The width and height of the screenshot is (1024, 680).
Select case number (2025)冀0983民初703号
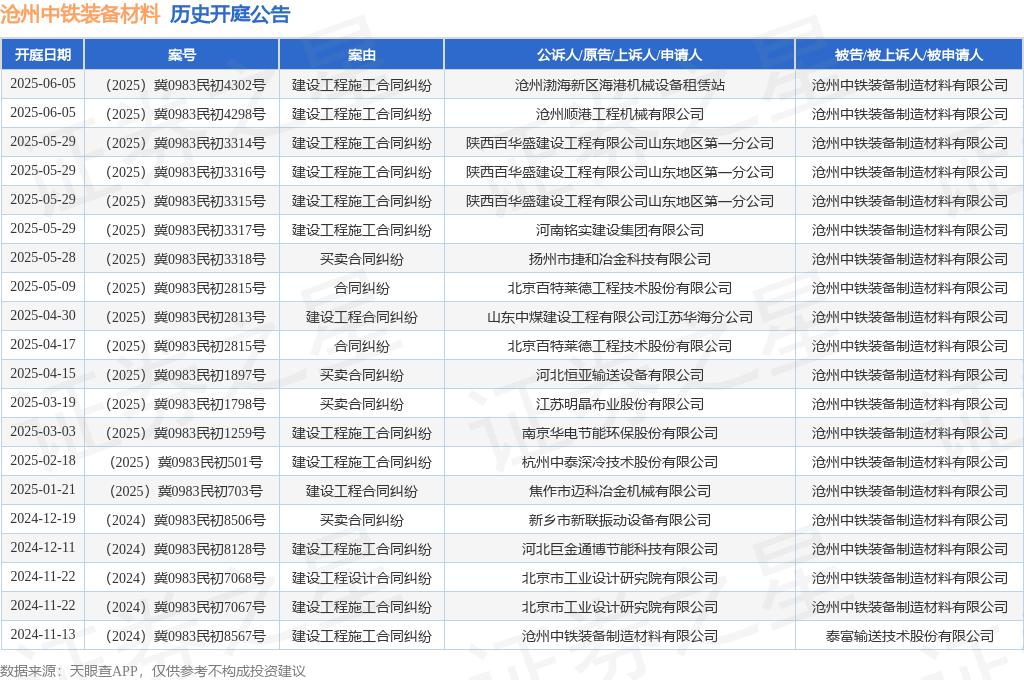(x=185, y=491)
